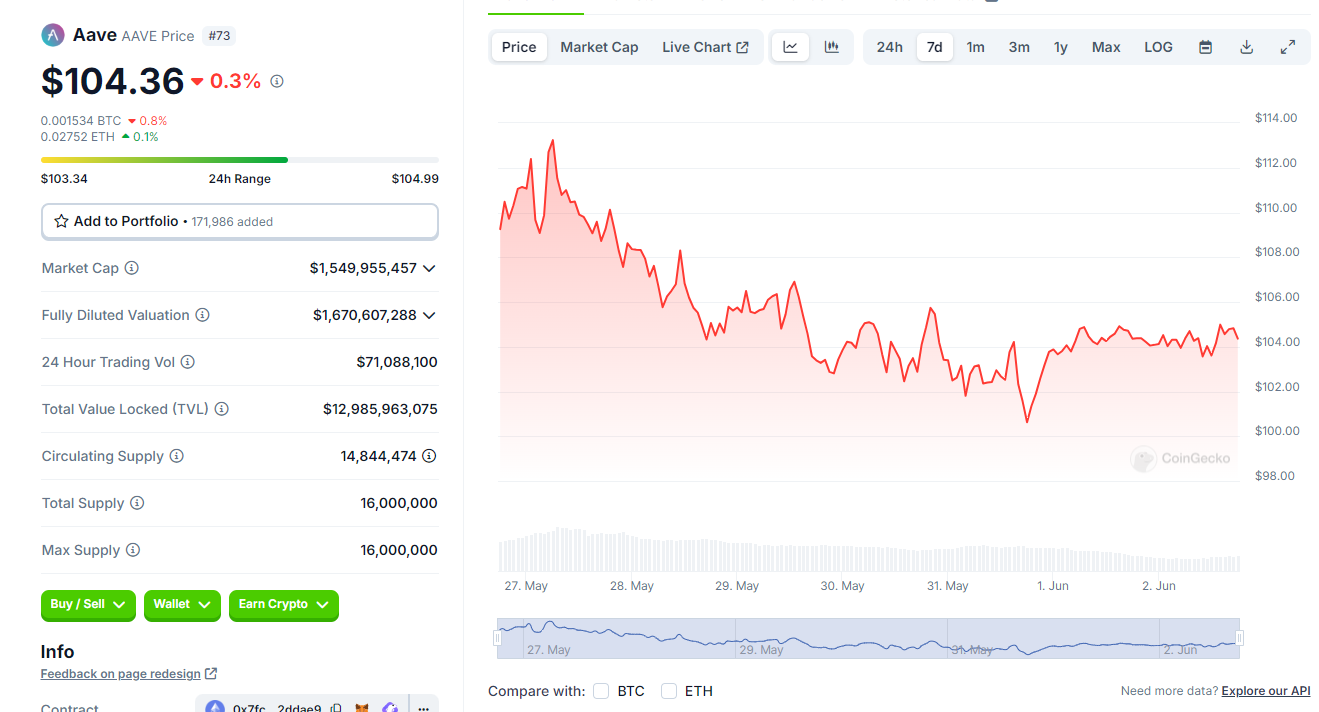This screenshot has width=1319, height=712.
Task: Grab the left handle of chart navigator
Action: point(498,638)
